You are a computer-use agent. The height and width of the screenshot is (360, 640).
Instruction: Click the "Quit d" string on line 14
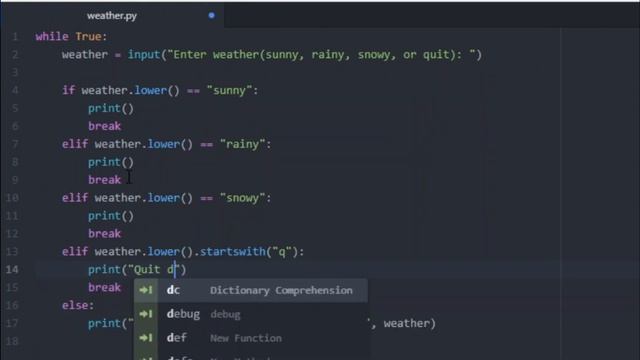coord(154,270)
